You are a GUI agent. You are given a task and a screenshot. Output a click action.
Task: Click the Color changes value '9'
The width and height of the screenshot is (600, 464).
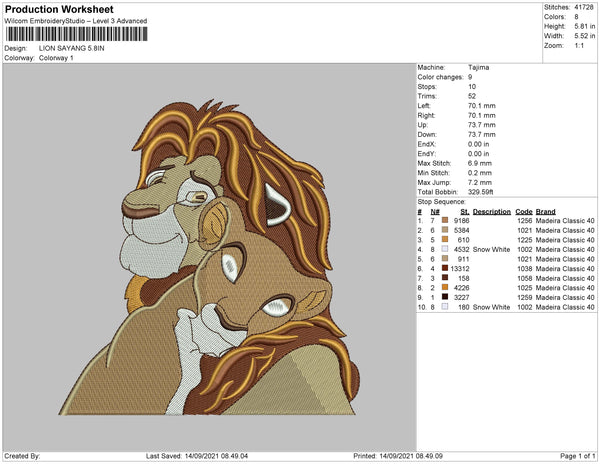point(470,77)
